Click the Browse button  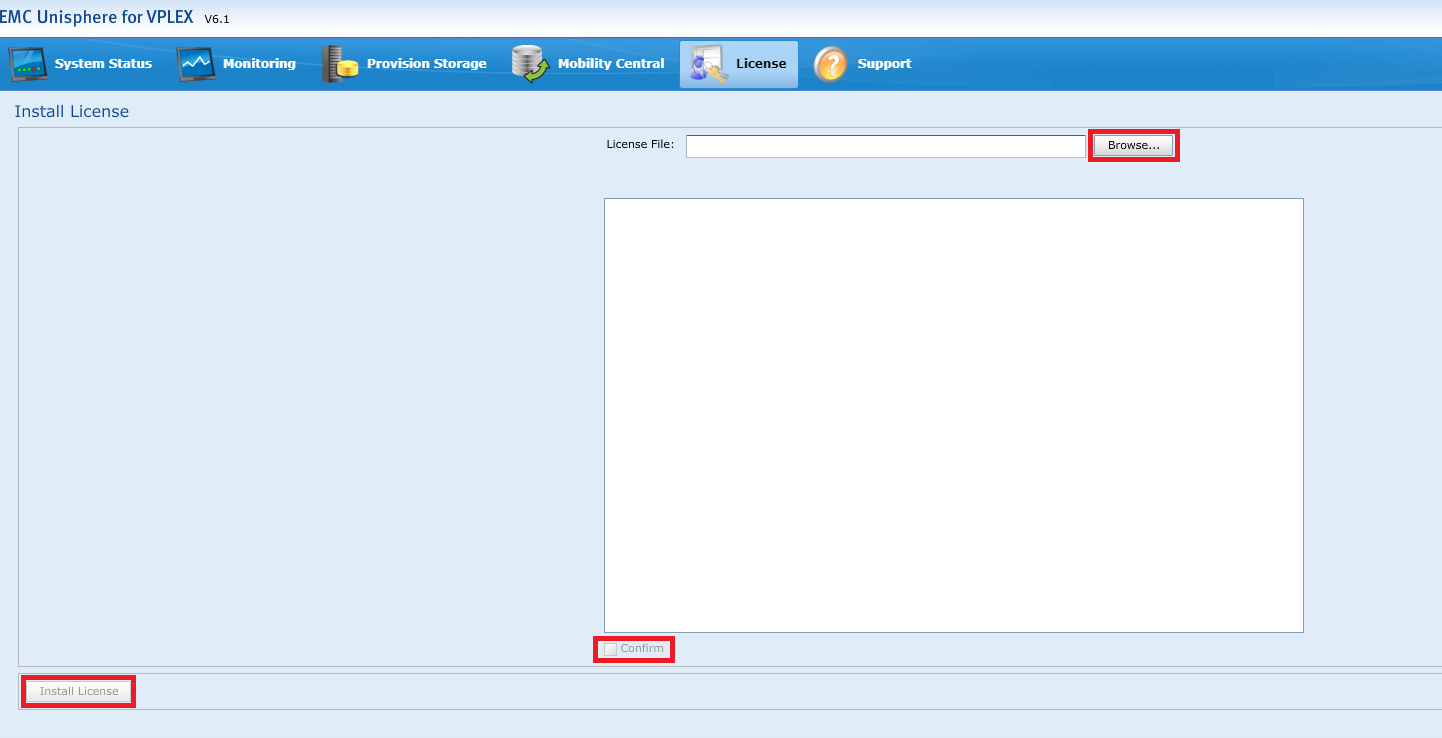(x=1132, y=144)
